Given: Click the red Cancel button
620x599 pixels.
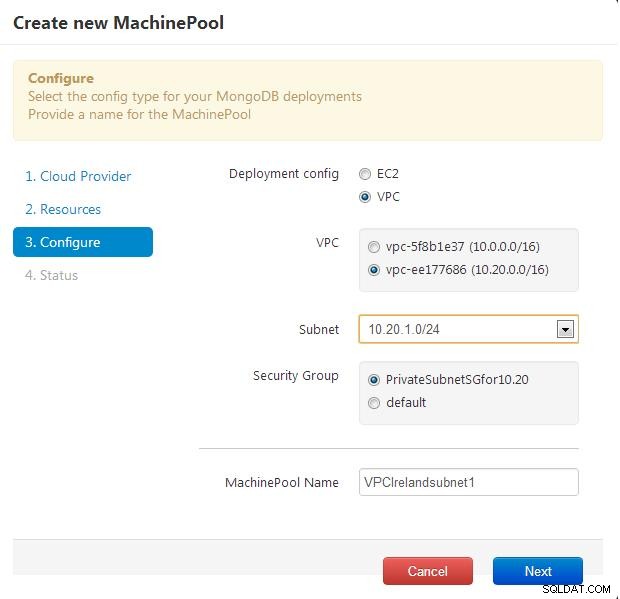Looking at the screenshot, I should (x=428, y=571).
